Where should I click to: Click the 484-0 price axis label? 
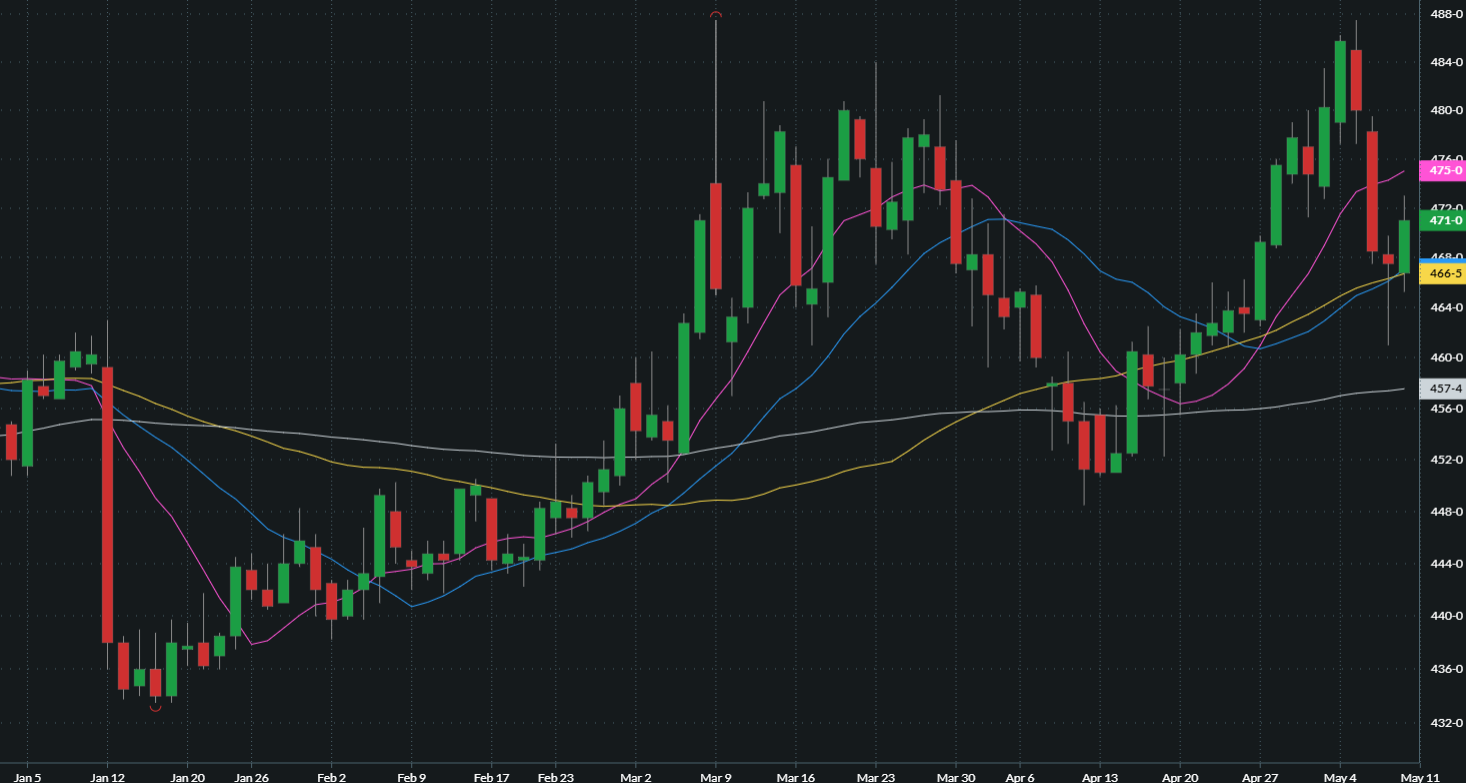pos(1446,63)
